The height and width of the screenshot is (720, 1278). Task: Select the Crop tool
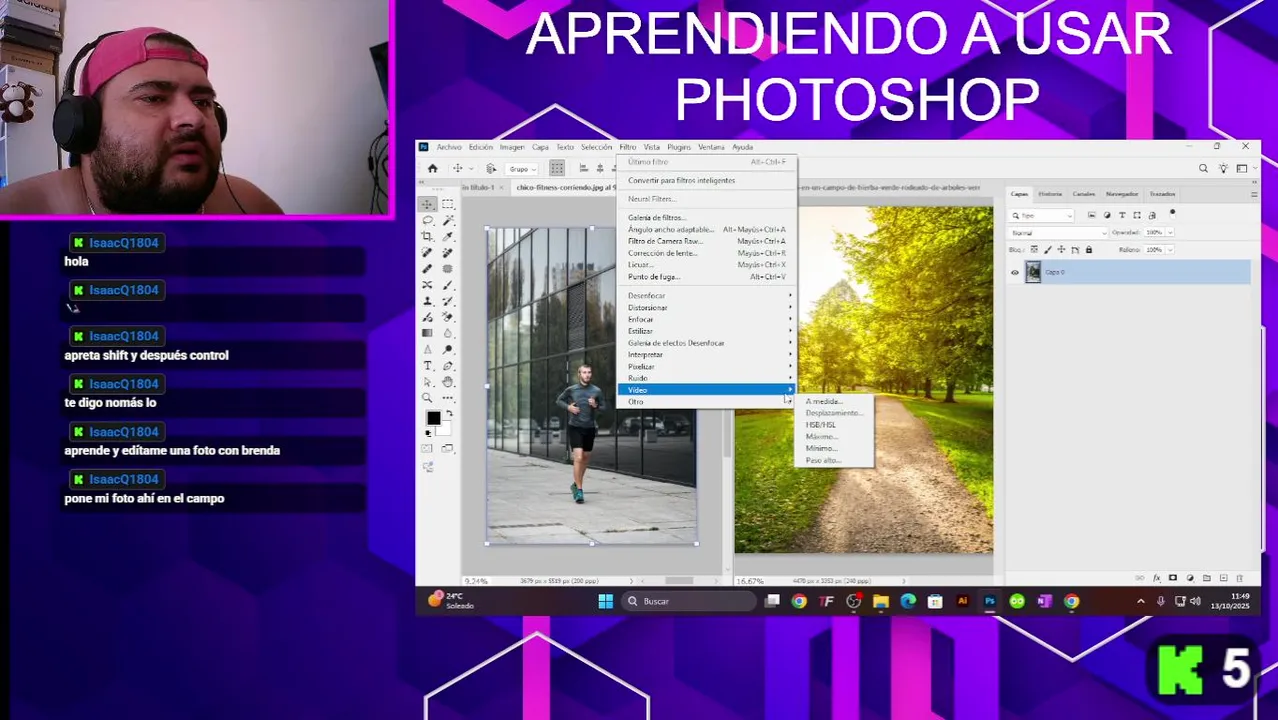[427, 237]
